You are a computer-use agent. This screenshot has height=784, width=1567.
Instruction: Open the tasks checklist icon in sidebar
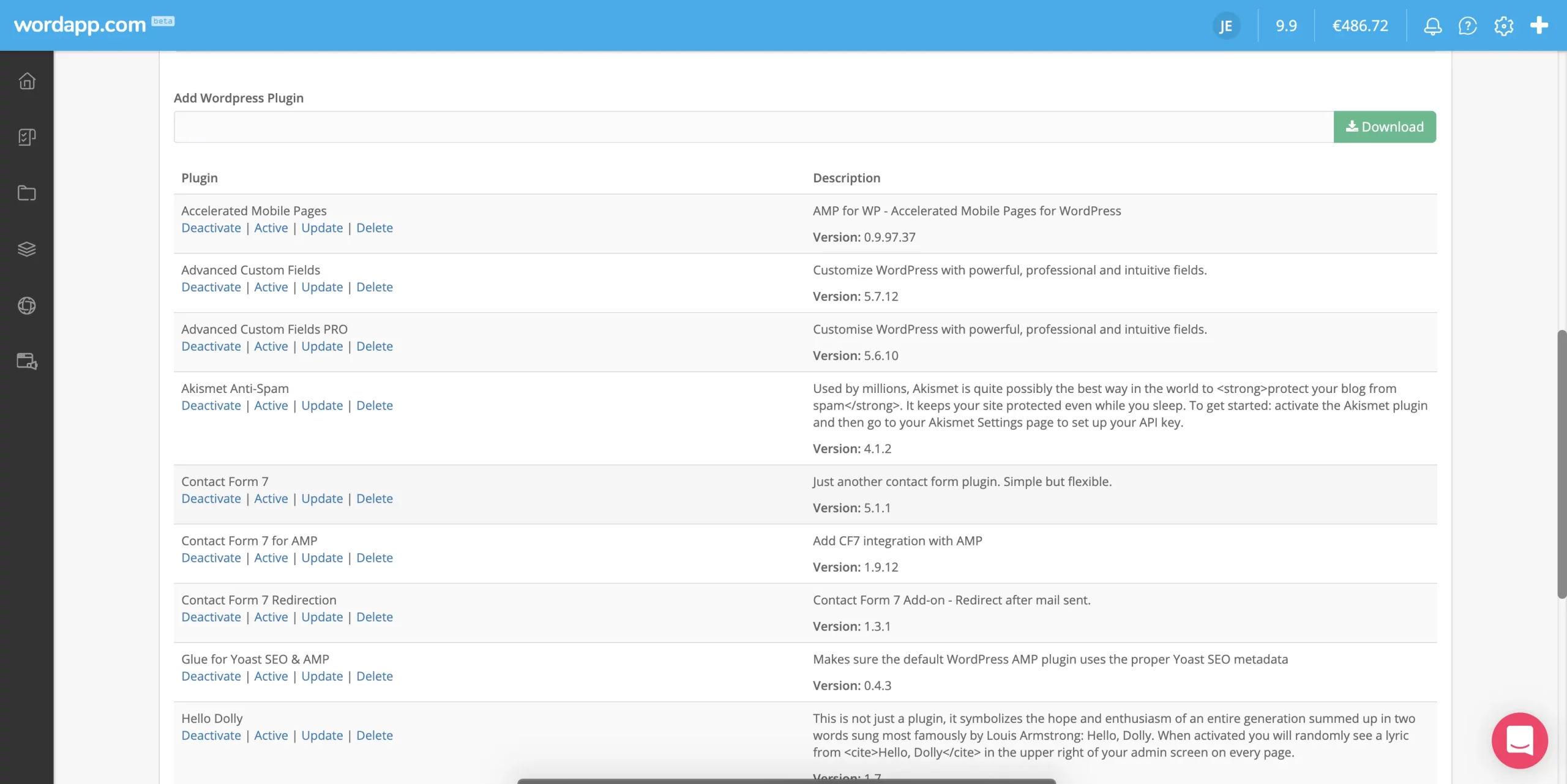coord(27,137)
